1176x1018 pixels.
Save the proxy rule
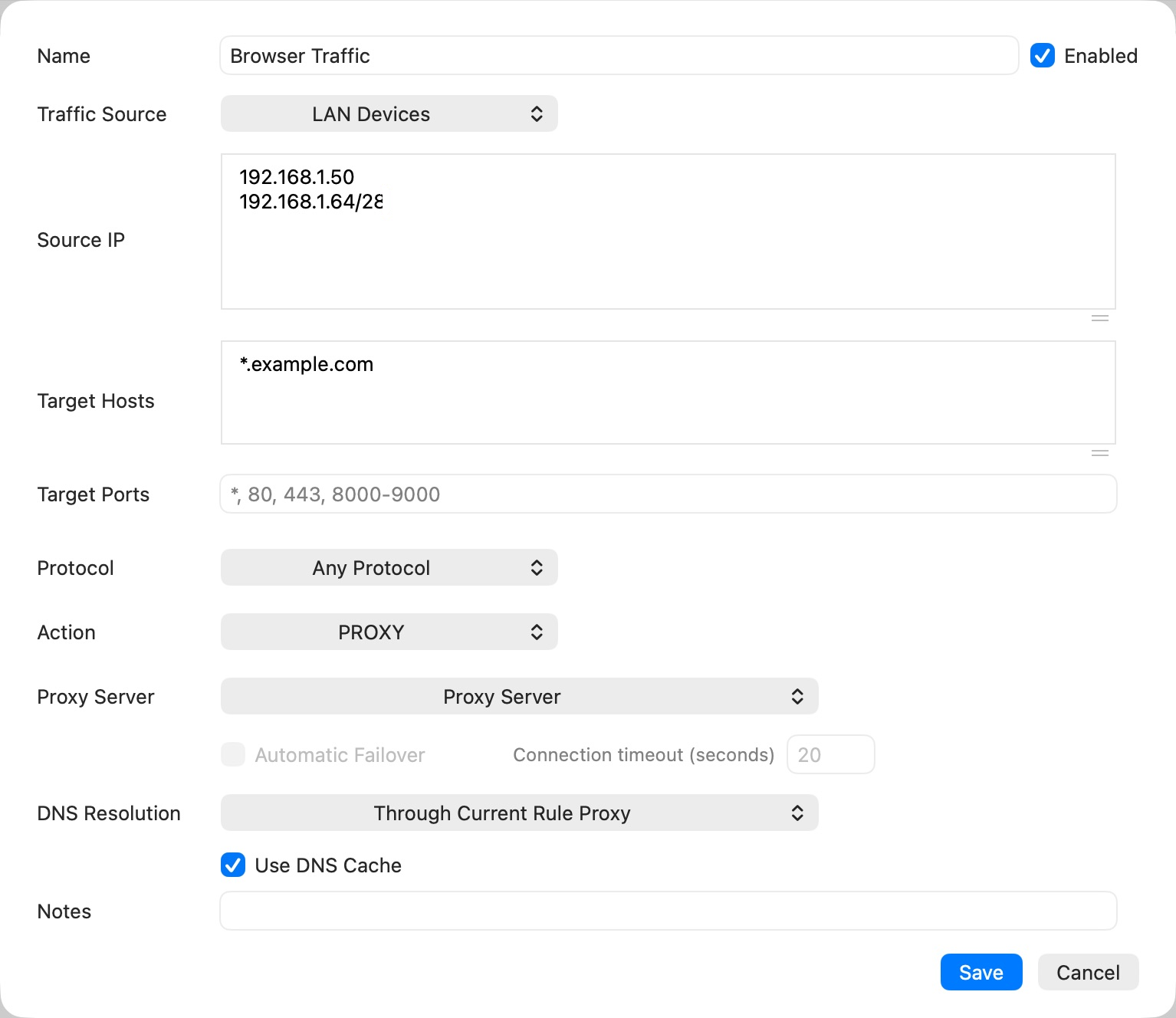[x=981, y=973]
